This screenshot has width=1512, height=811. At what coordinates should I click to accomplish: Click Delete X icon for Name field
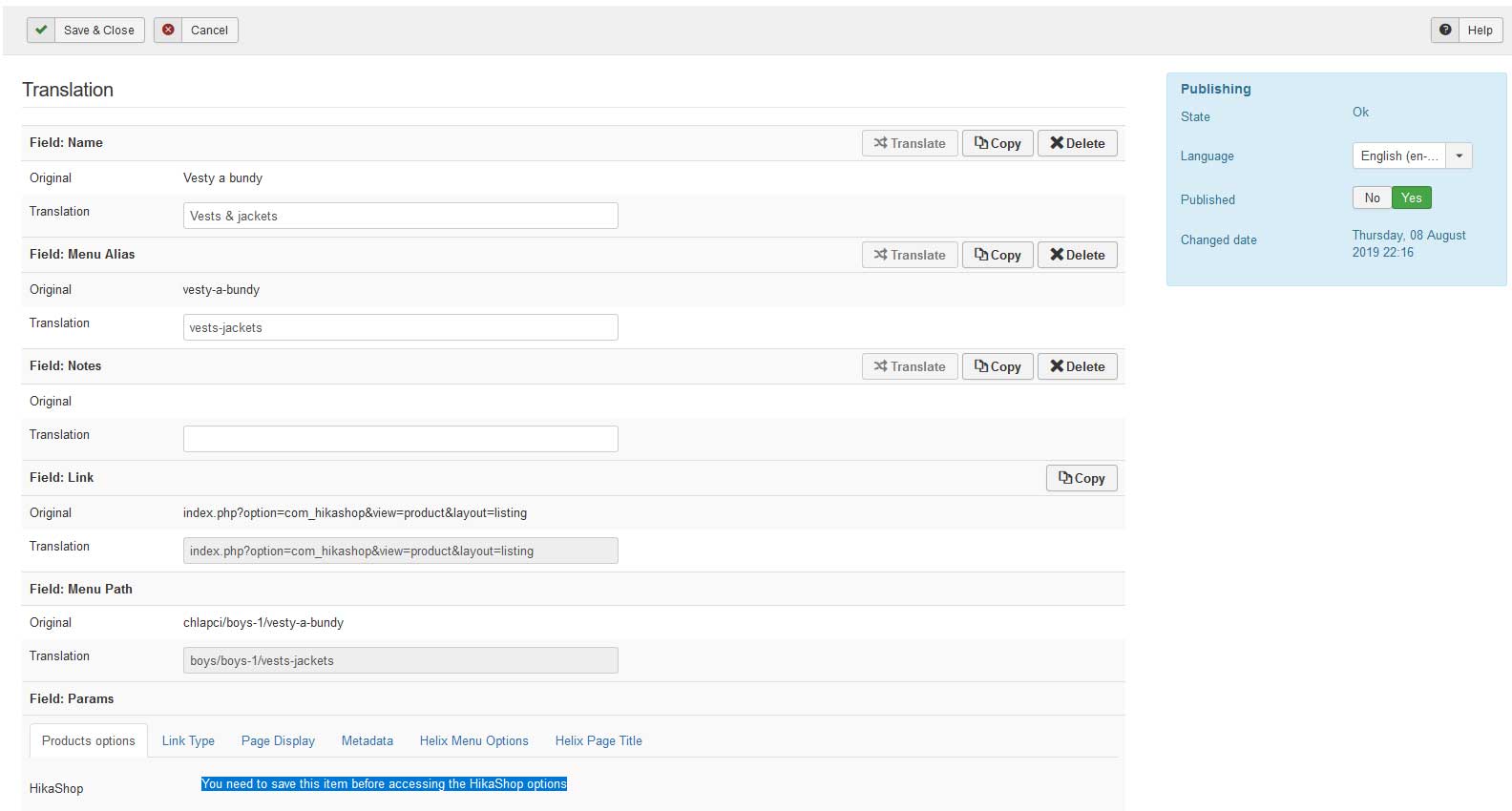coord(1057,143)
